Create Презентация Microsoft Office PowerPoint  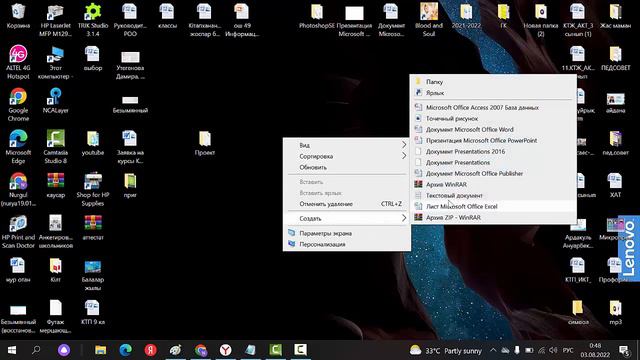pos(493,140)
